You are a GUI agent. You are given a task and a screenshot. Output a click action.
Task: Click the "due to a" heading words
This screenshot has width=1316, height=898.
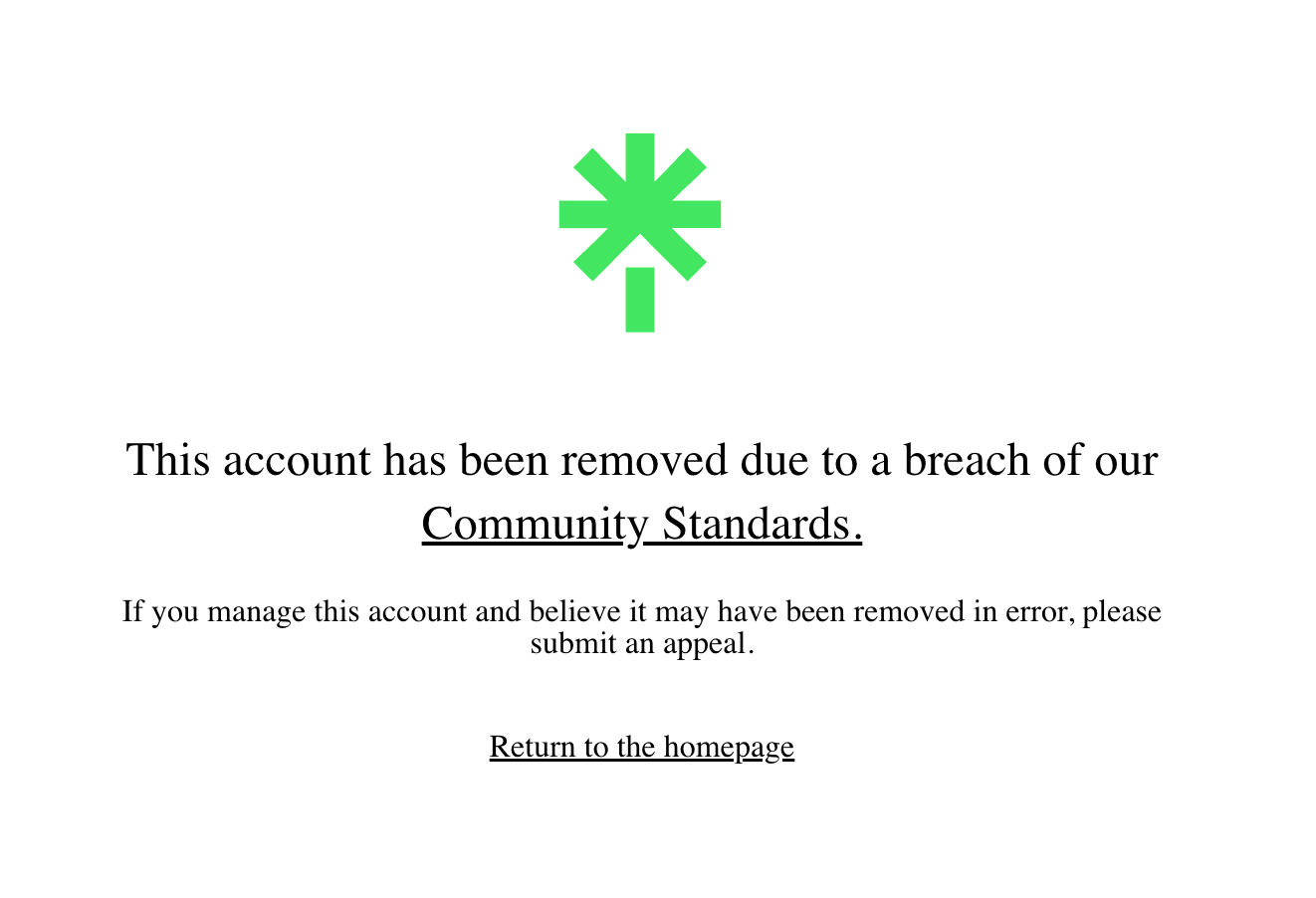[815, 461]
